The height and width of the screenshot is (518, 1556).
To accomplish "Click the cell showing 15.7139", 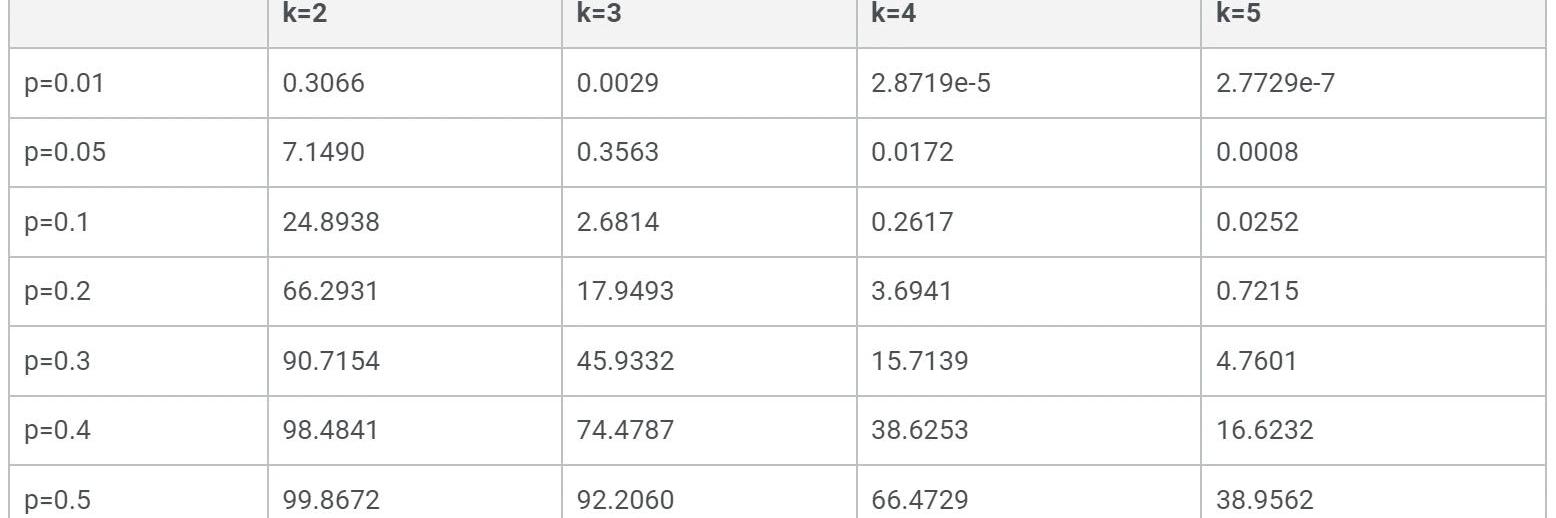I will [1029, 358].
